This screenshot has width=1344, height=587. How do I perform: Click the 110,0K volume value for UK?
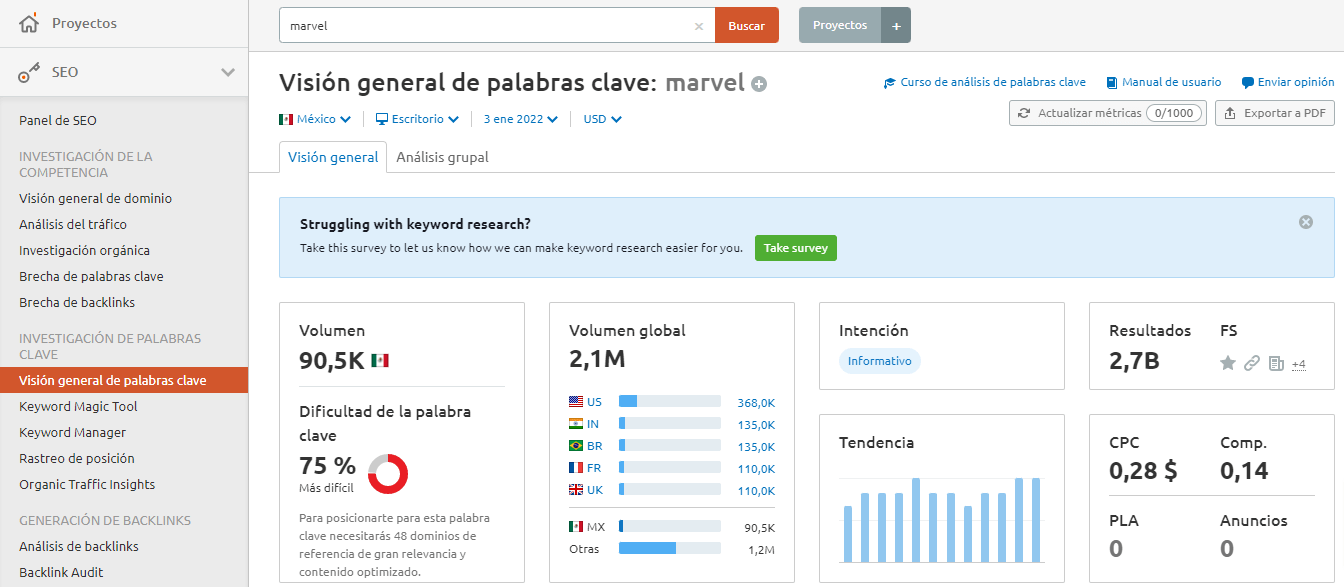click(x=756, y=491)
